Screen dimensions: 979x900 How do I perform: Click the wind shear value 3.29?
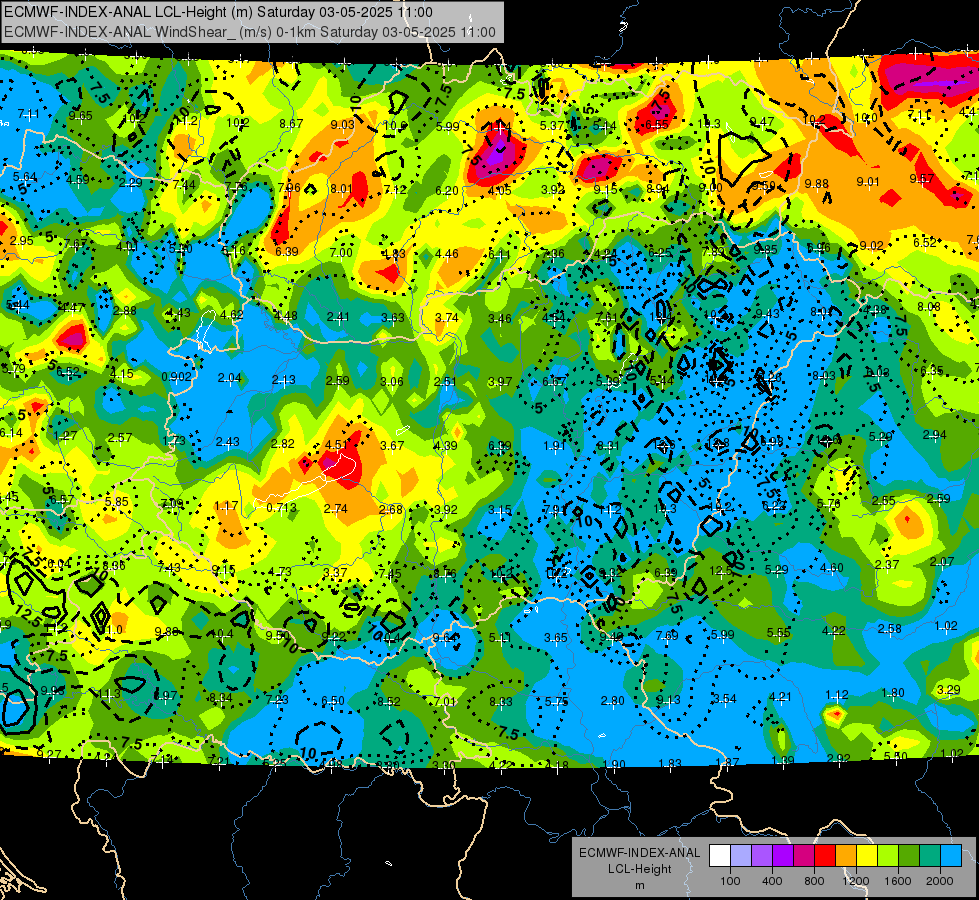(949, 690)
